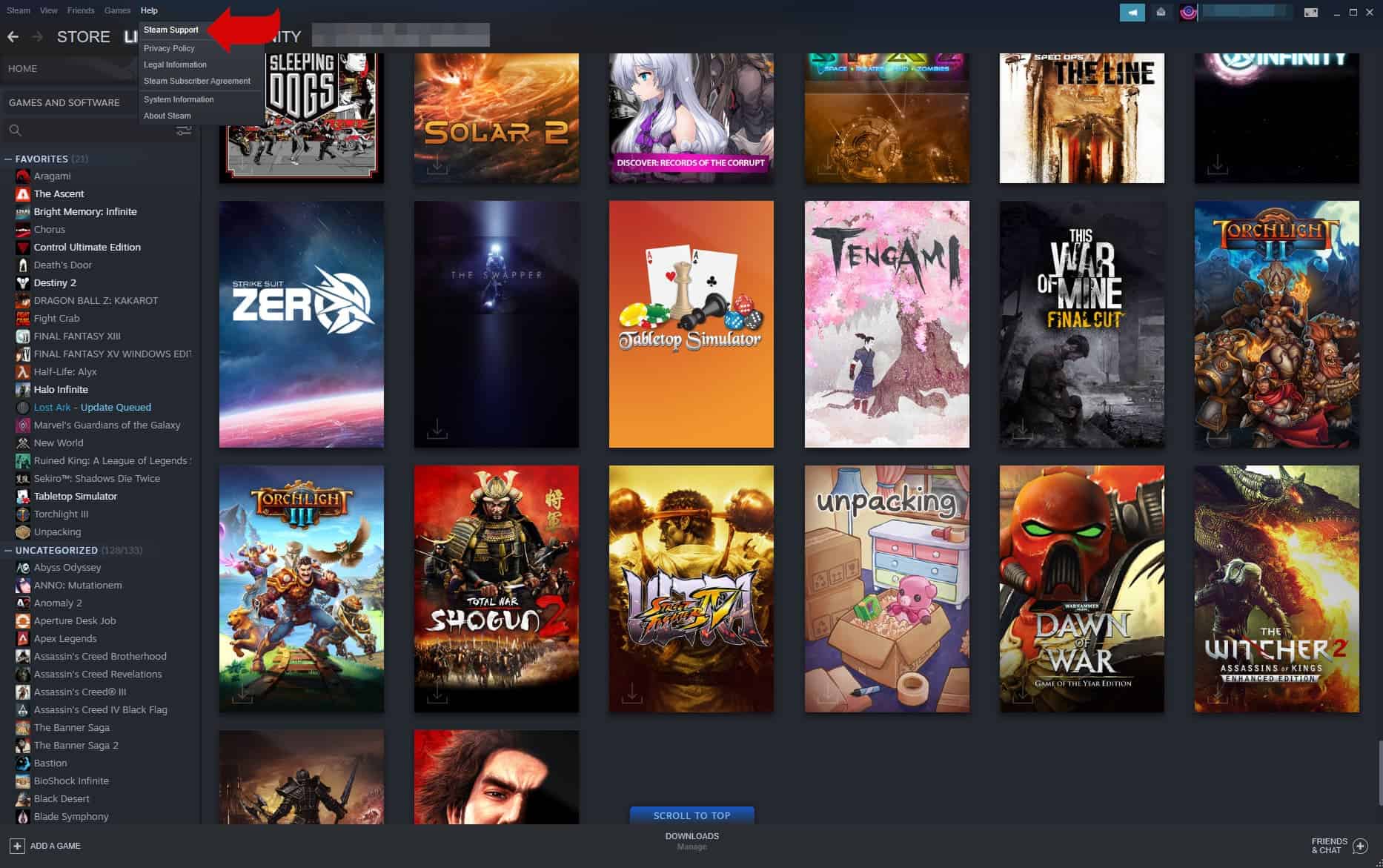Select System Information menu entry
This screenshot has width=1383, height=868.
(x=179, y=99)
